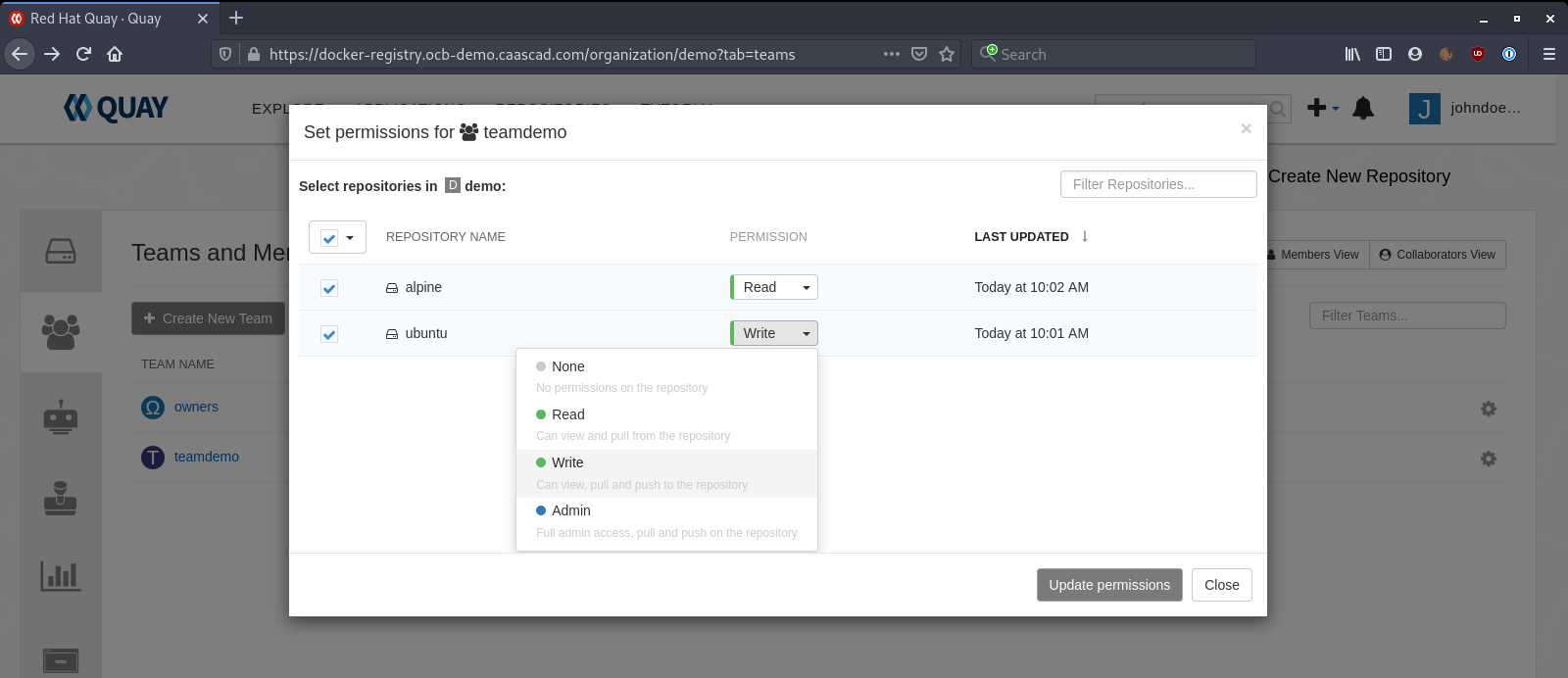Choose Admin permission from the list

pos(666,521)
